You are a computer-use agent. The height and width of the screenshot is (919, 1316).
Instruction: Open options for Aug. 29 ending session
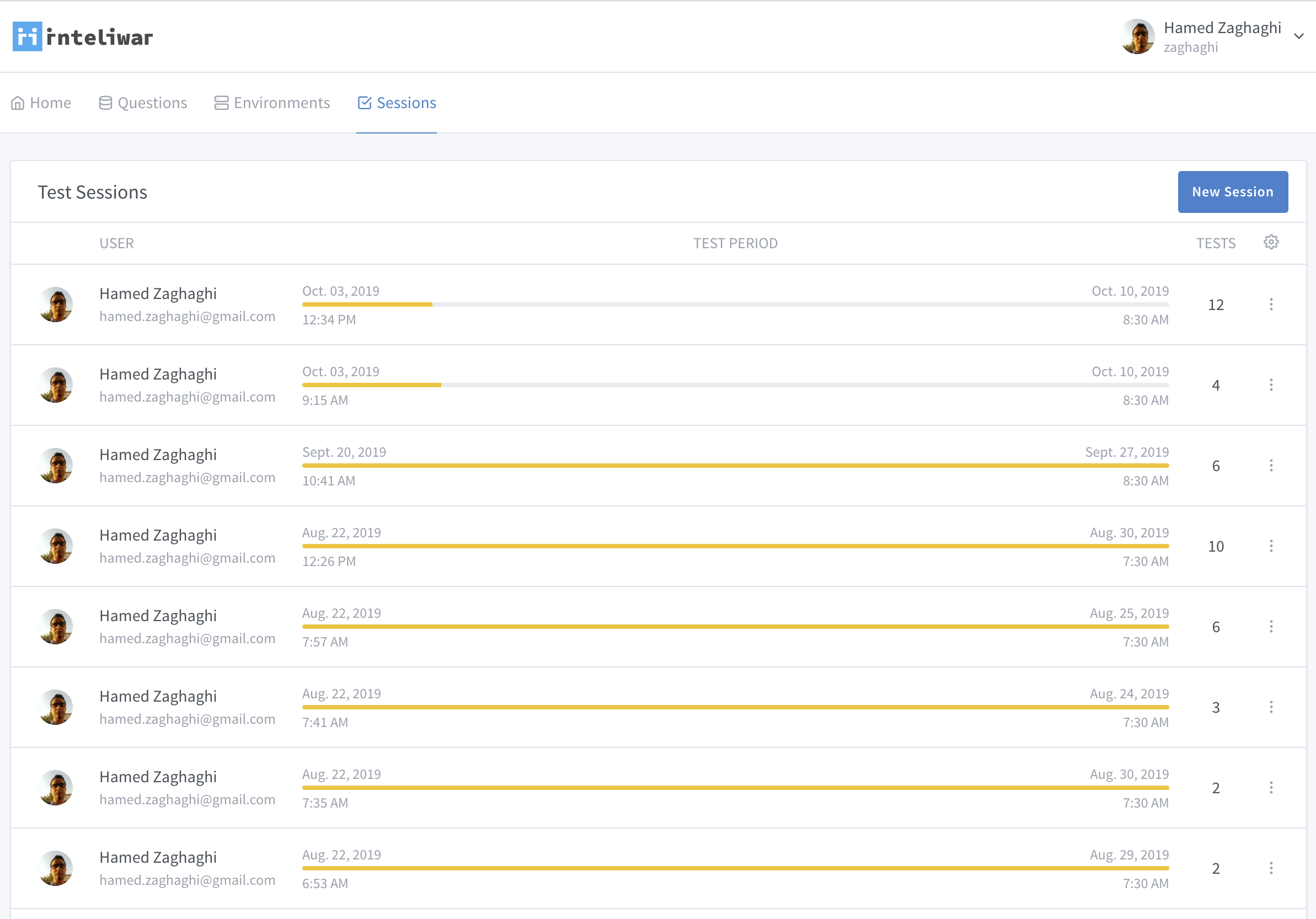coord(1271,868)
